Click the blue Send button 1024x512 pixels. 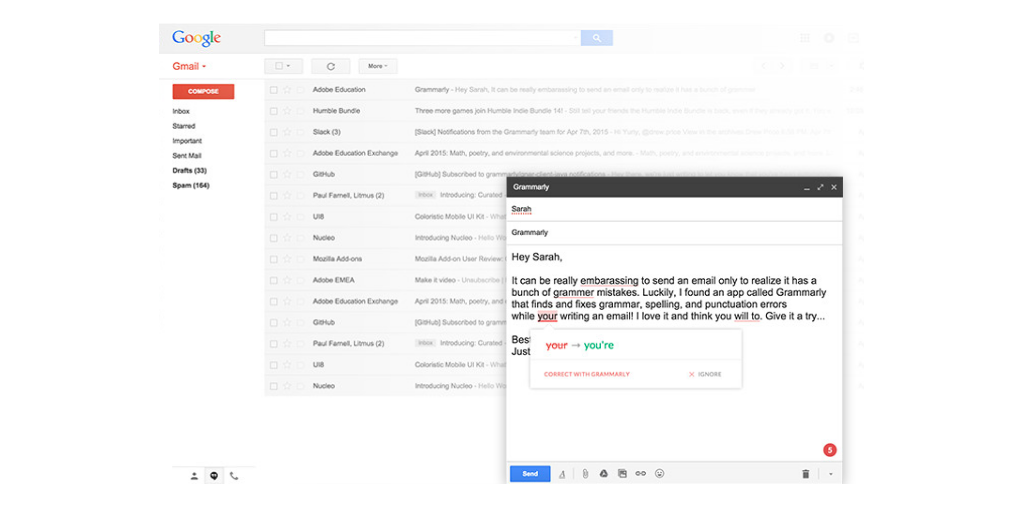pos(530,474)
